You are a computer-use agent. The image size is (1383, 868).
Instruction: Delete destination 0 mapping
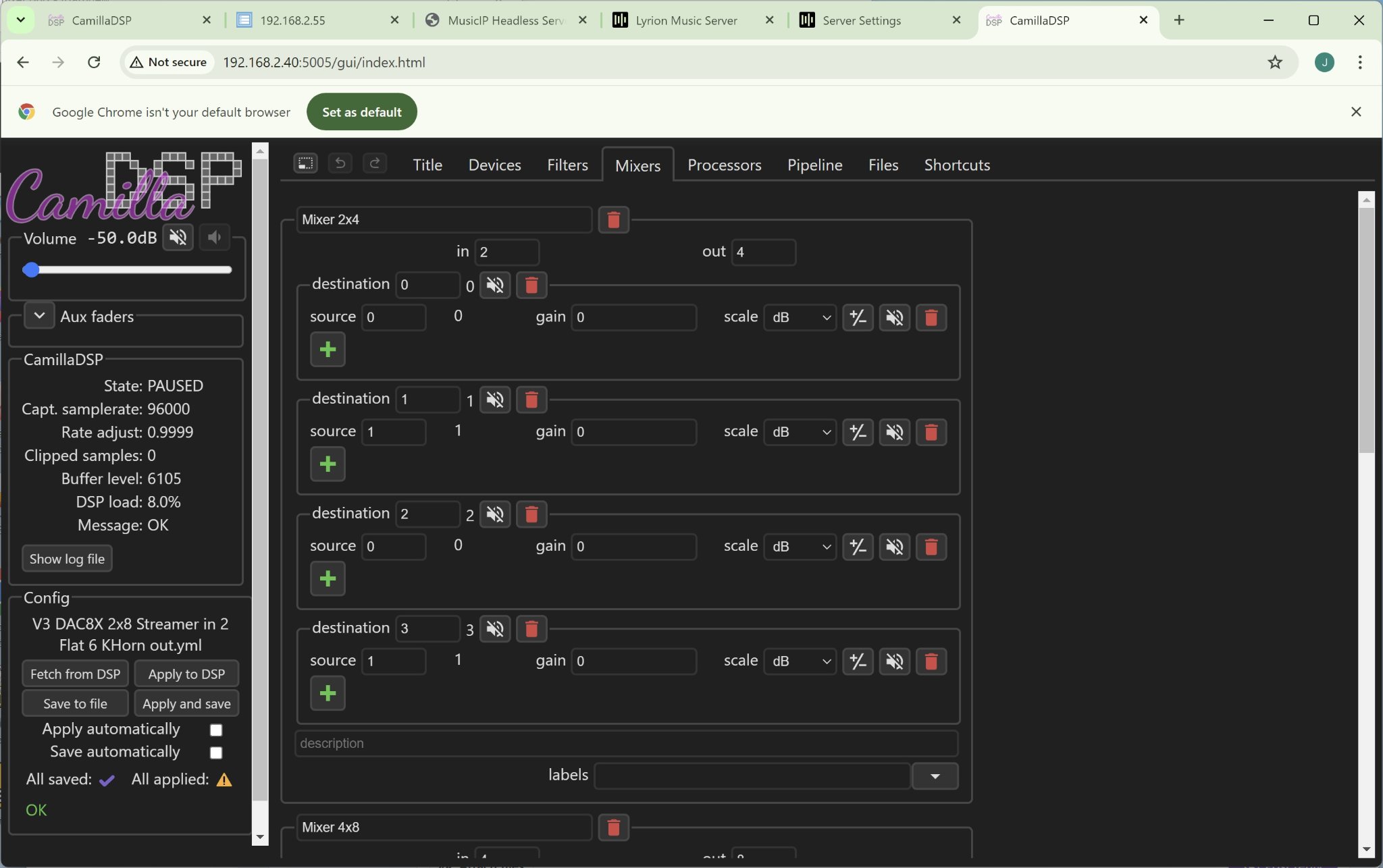click(531, 285)
